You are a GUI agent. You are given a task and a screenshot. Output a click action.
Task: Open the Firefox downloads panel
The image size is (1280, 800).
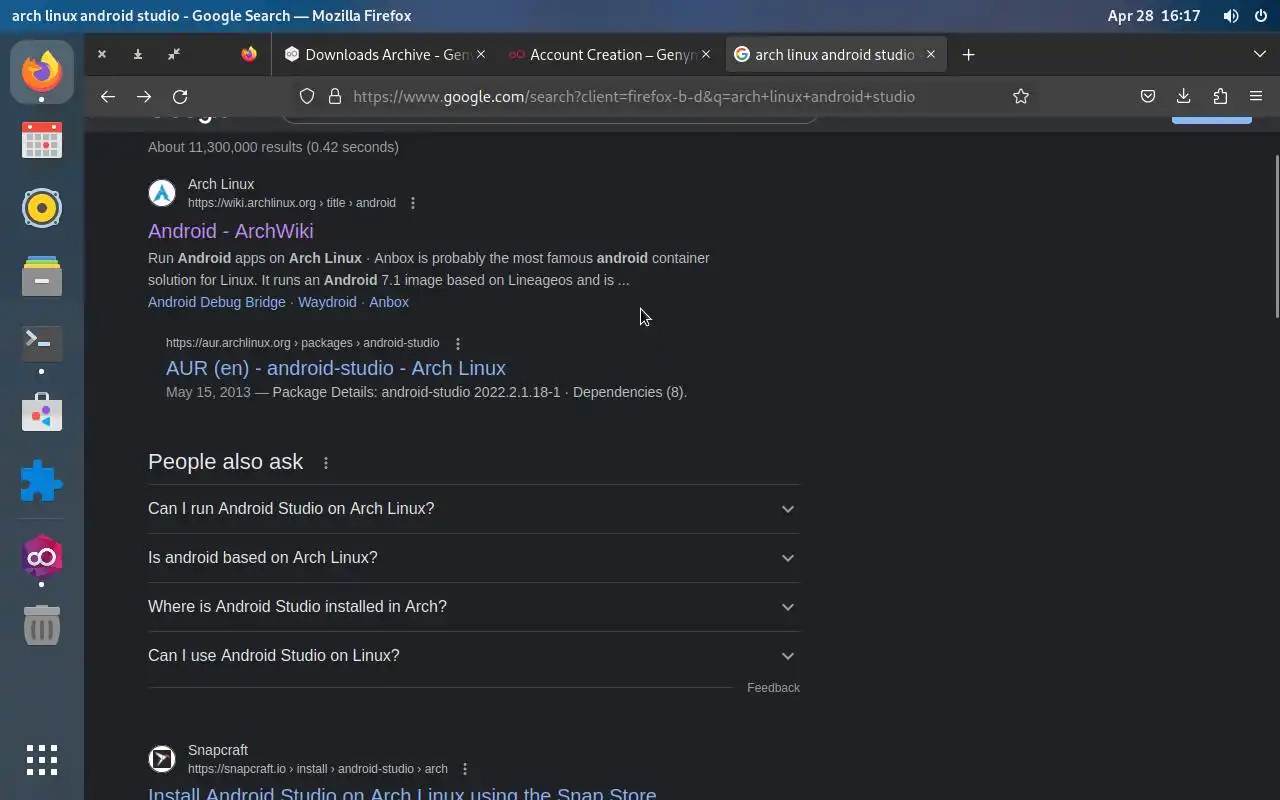[x=1184, y=96]
